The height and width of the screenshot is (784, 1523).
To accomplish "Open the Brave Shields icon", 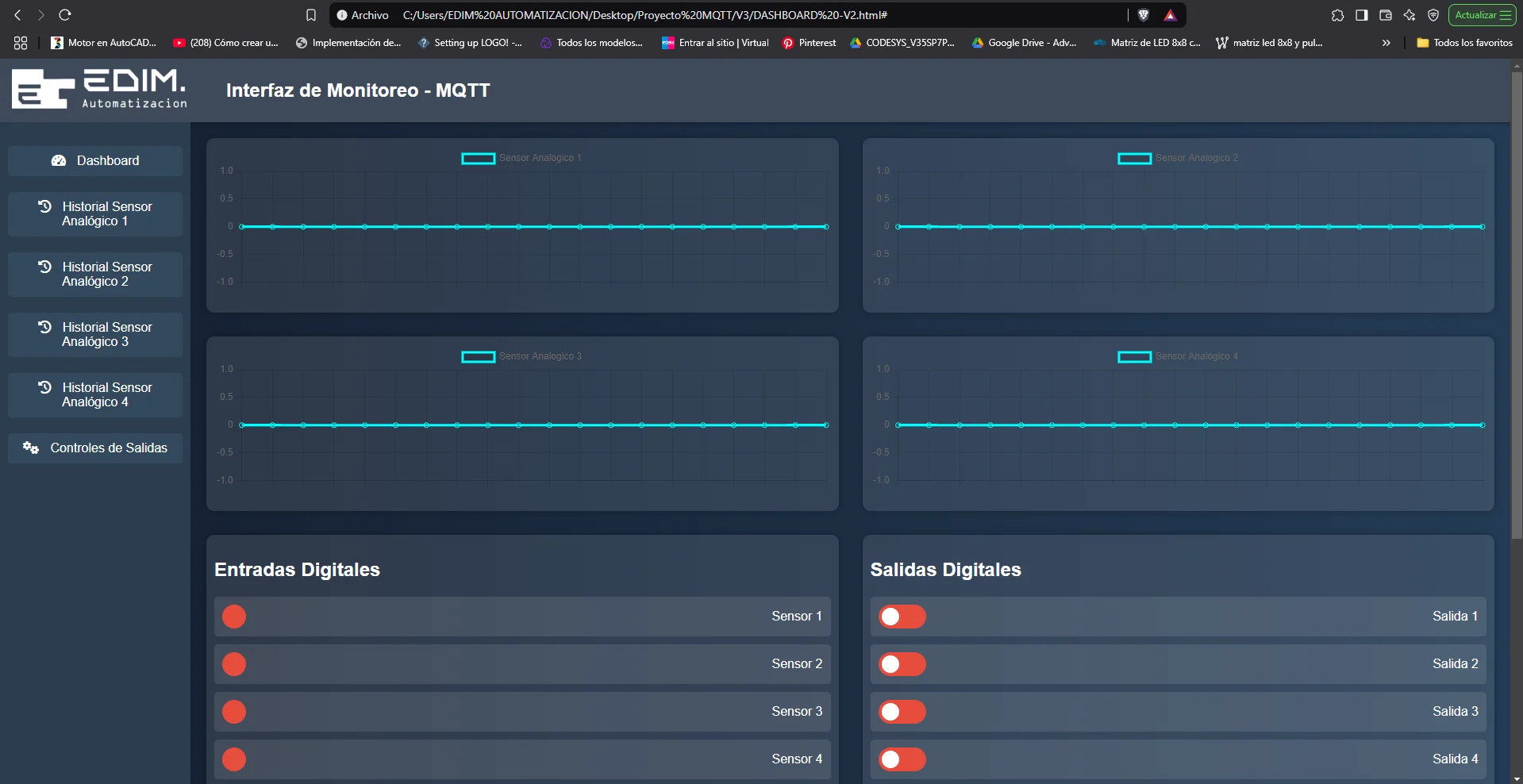I will pyautogui.click(x=1144, y=15).
